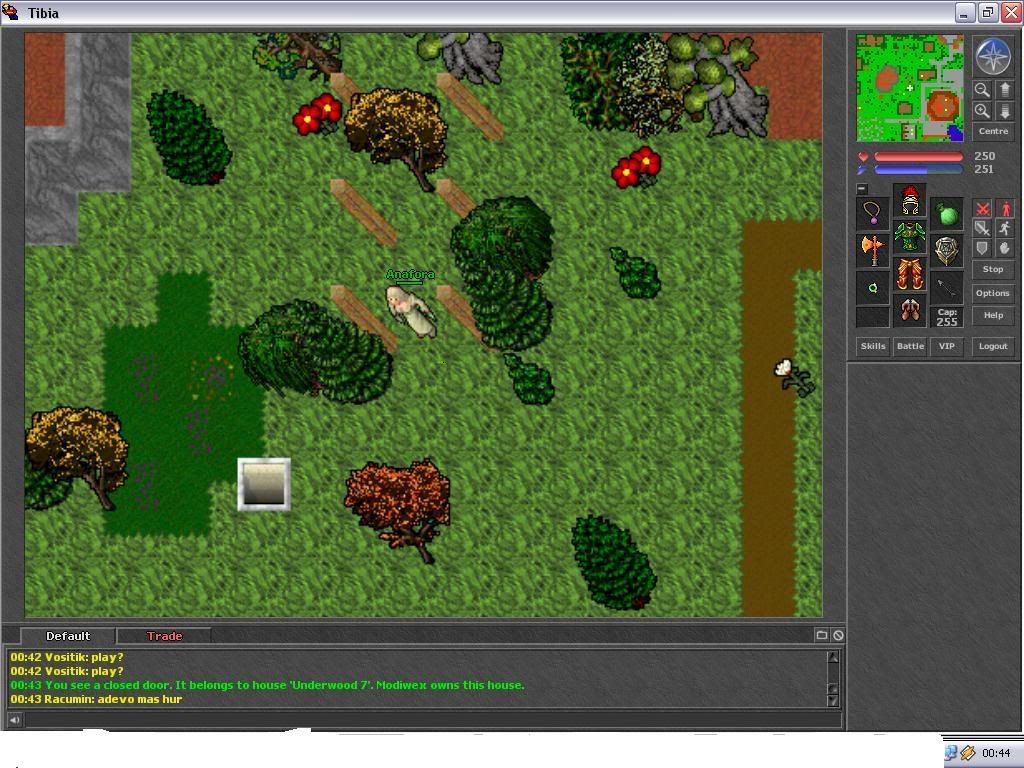The width and height of the screenshot is (1024, 768).
Task: Open the VIP list
Action: 947,346
